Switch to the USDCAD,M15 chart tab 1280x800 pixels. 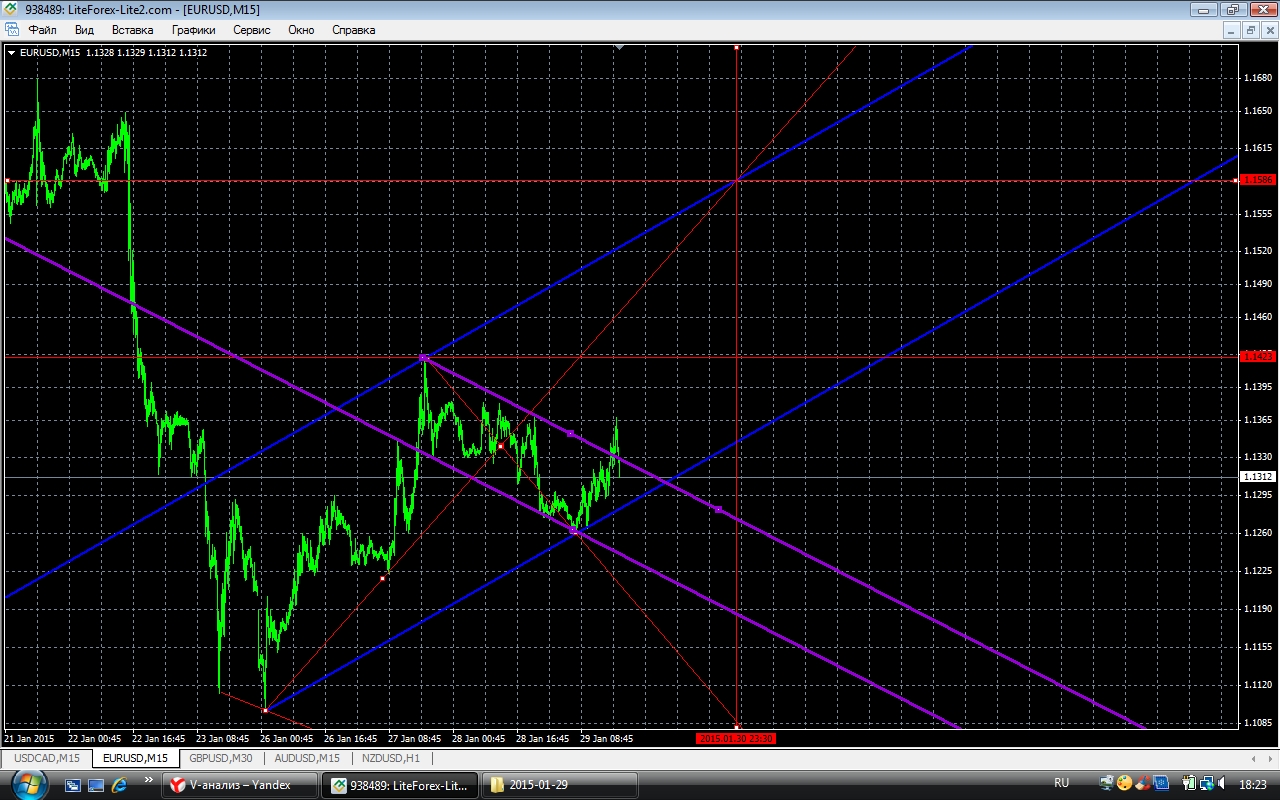[46, 758]
